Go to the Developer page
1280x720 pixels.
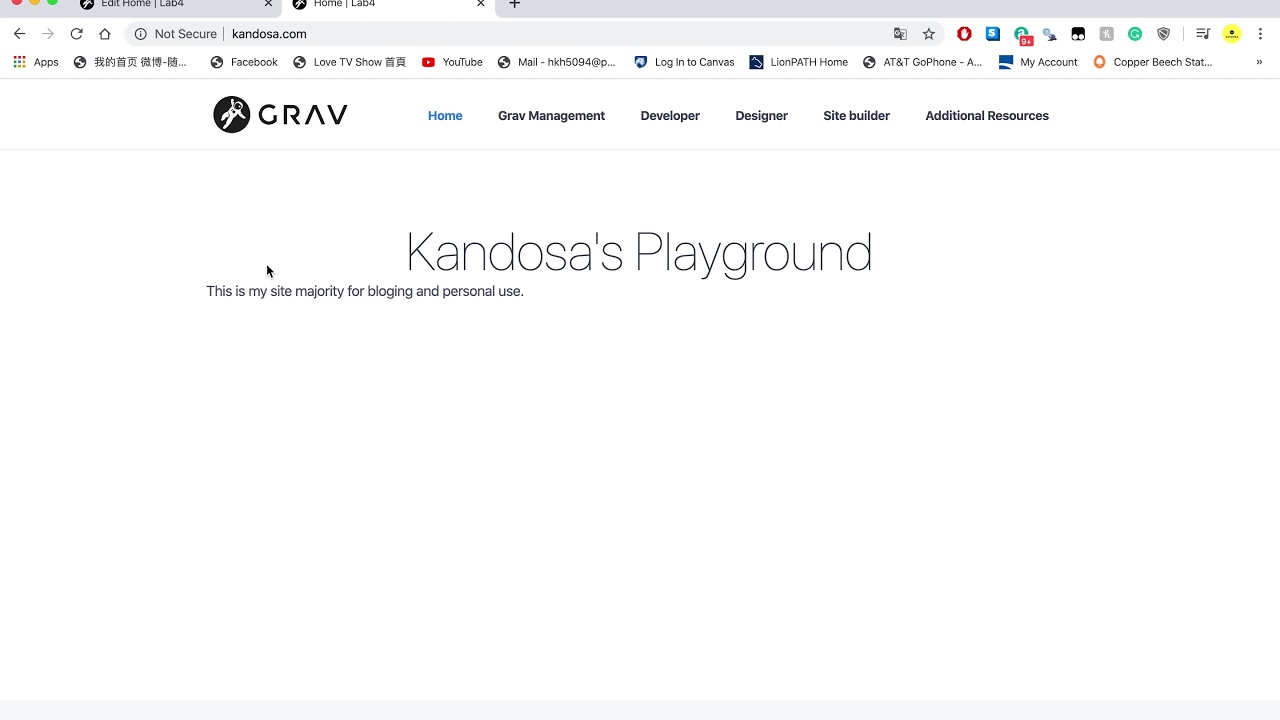[670, 116]
